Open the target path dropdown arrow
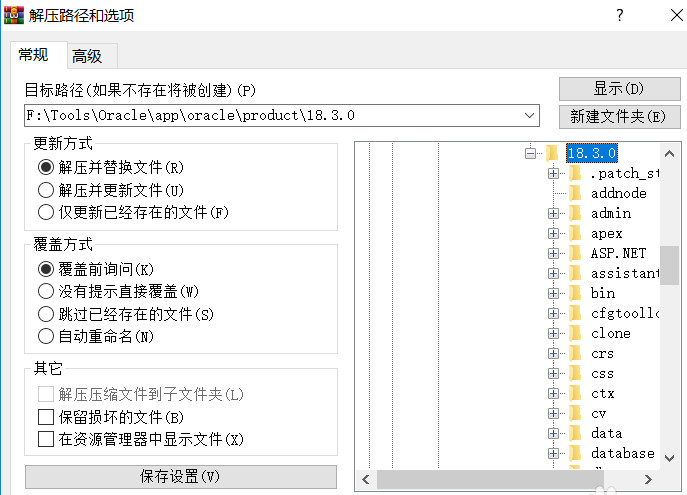Image resolution: width=687 pixels, height=495 pixels. (529, 115)
